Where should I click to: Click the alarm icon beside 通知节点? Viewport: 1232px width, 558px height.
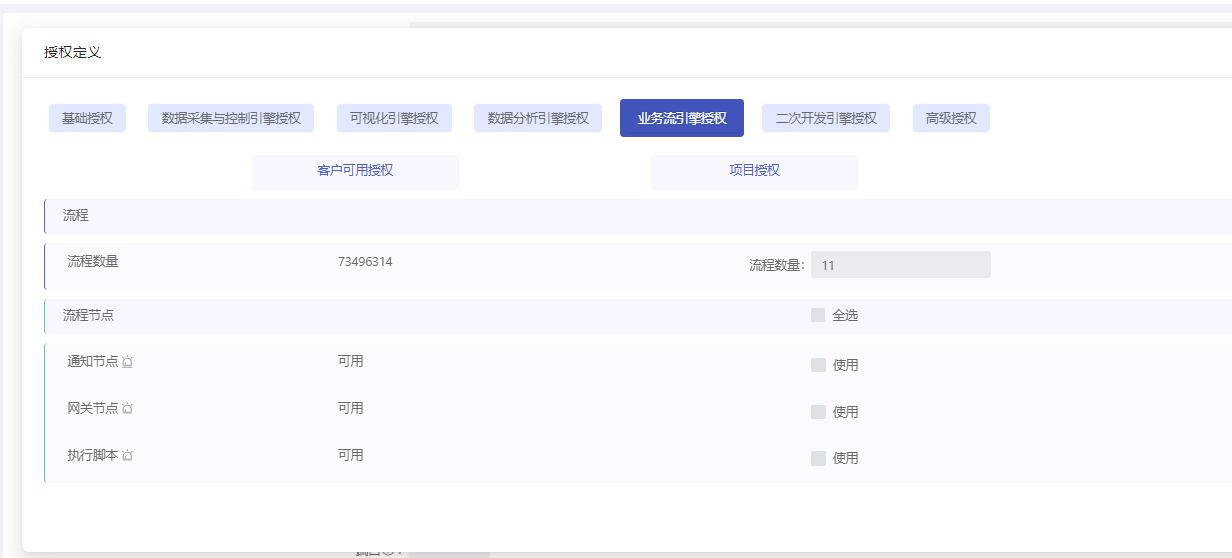[x=127, y=362]
